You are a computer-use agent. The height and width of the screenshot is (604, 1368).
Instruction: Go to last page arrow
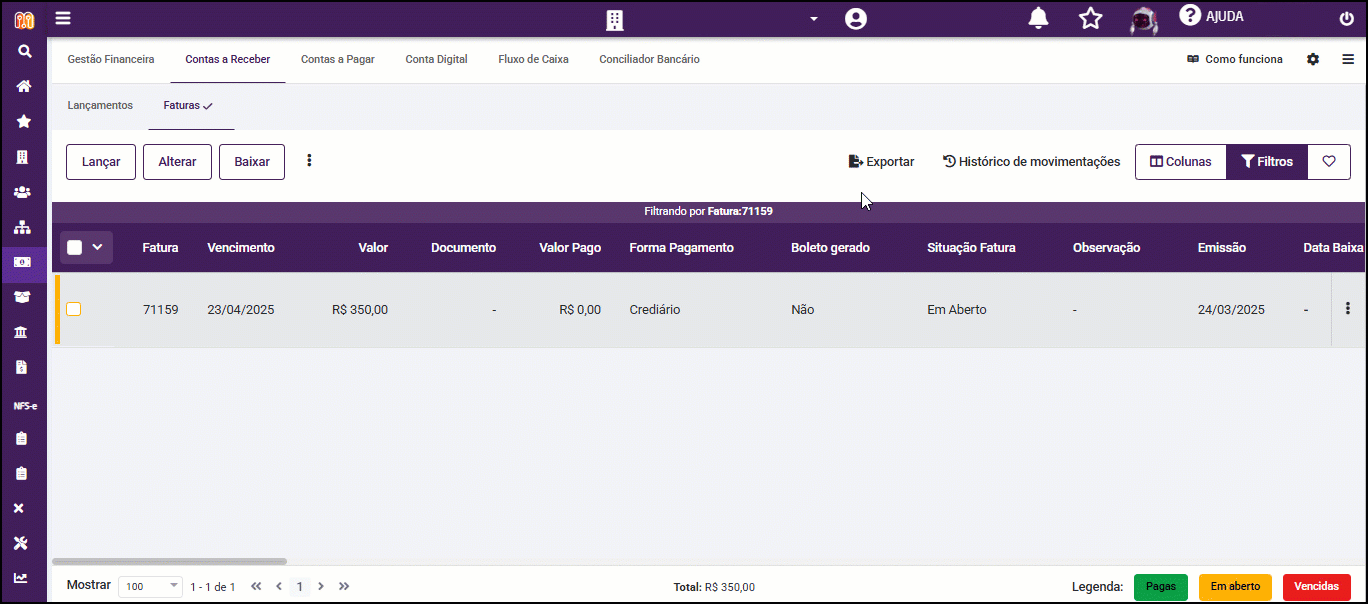[x=344, y=586]
